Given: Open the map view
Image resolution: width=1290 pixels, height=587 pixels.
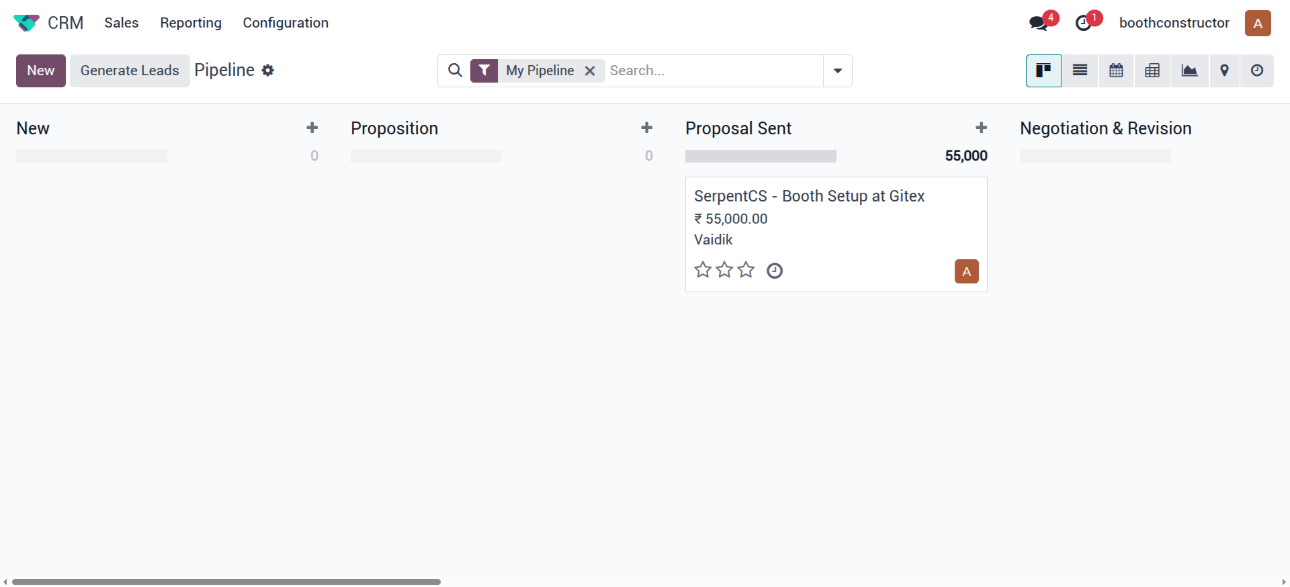Looking at the screenshot, I should coord(1224,71).
